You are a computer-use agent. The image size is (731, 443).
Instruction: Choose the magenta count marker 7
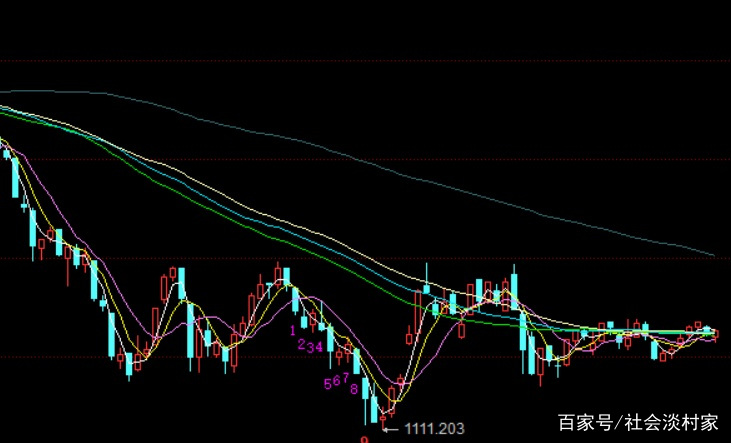coord(344,378)
